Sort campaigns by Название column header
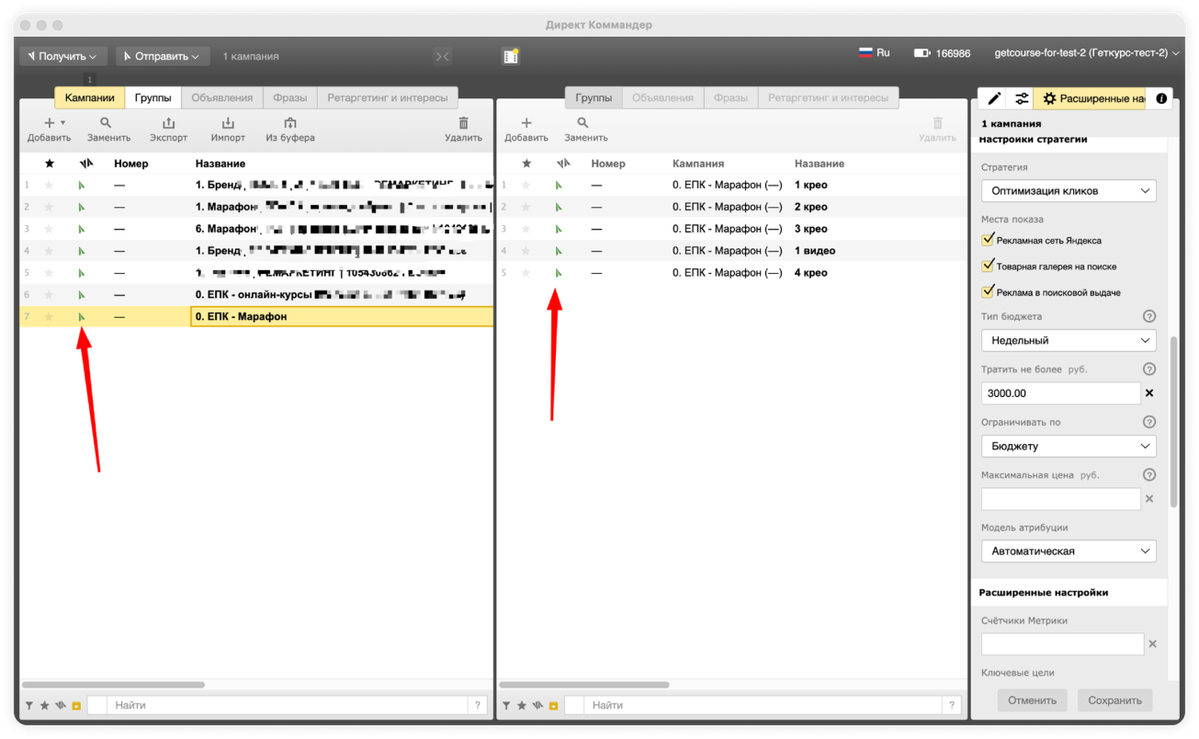Image resolution: width=1199 pixels, height=739 pixels. 220,164
